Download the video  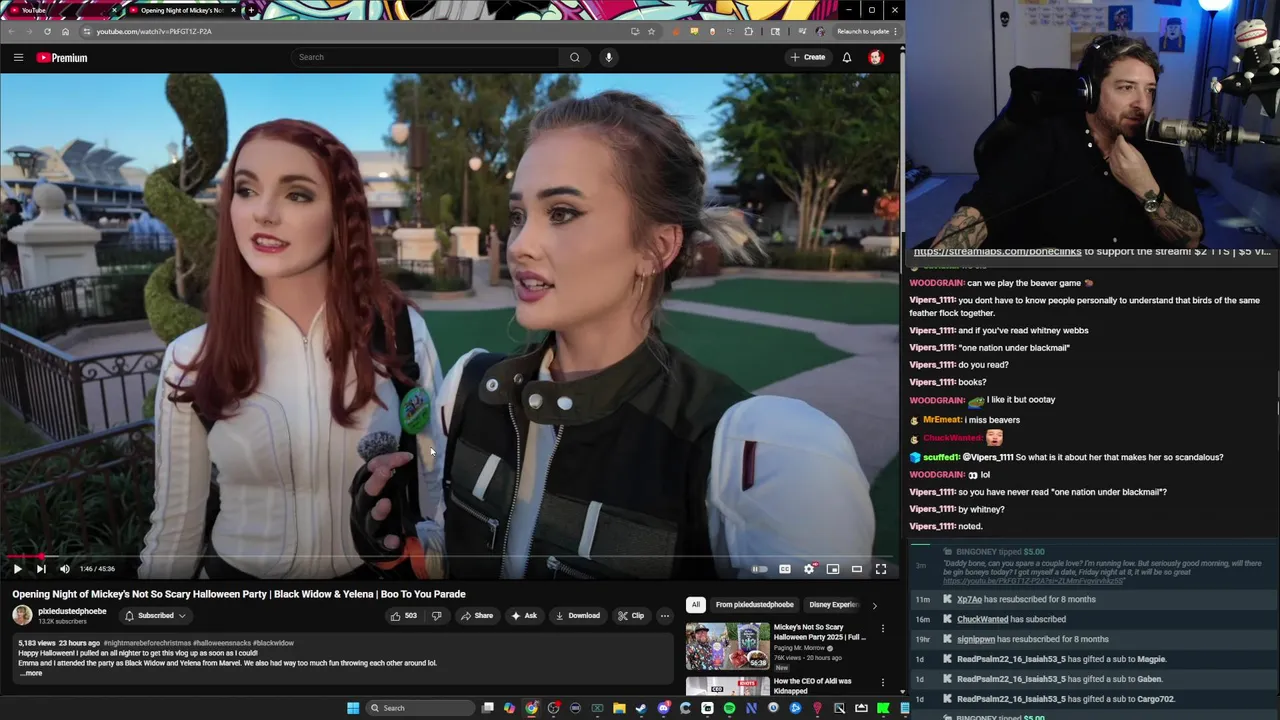tap(577, 616)
